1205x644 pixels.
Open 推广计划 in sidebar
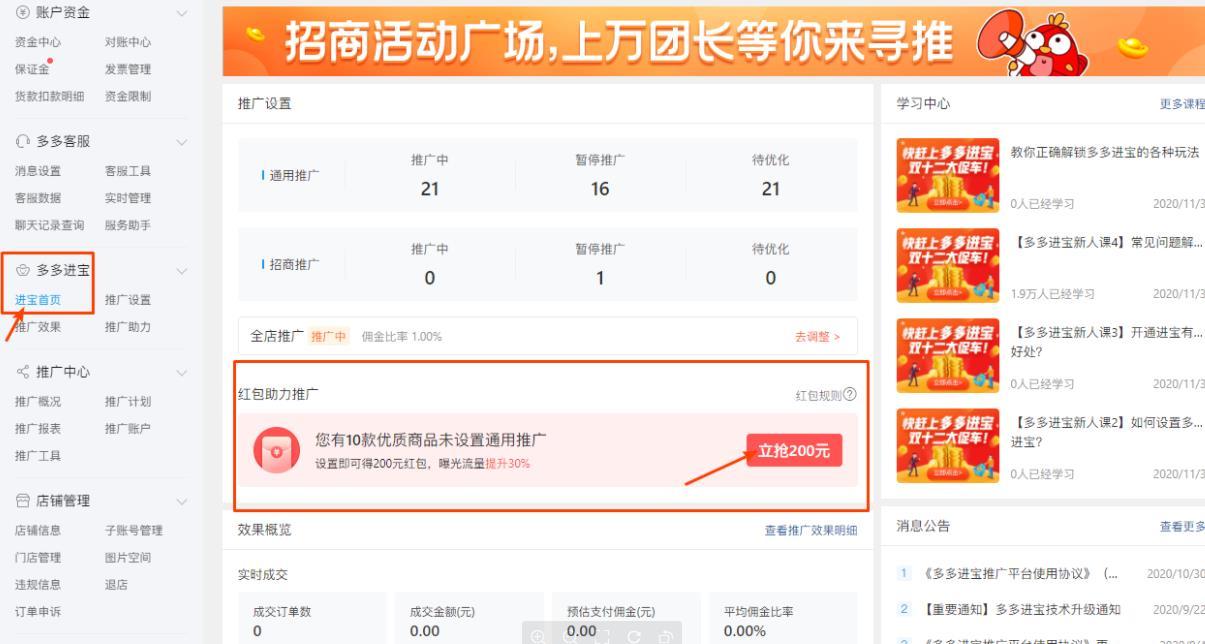click(x=127, y=401)
